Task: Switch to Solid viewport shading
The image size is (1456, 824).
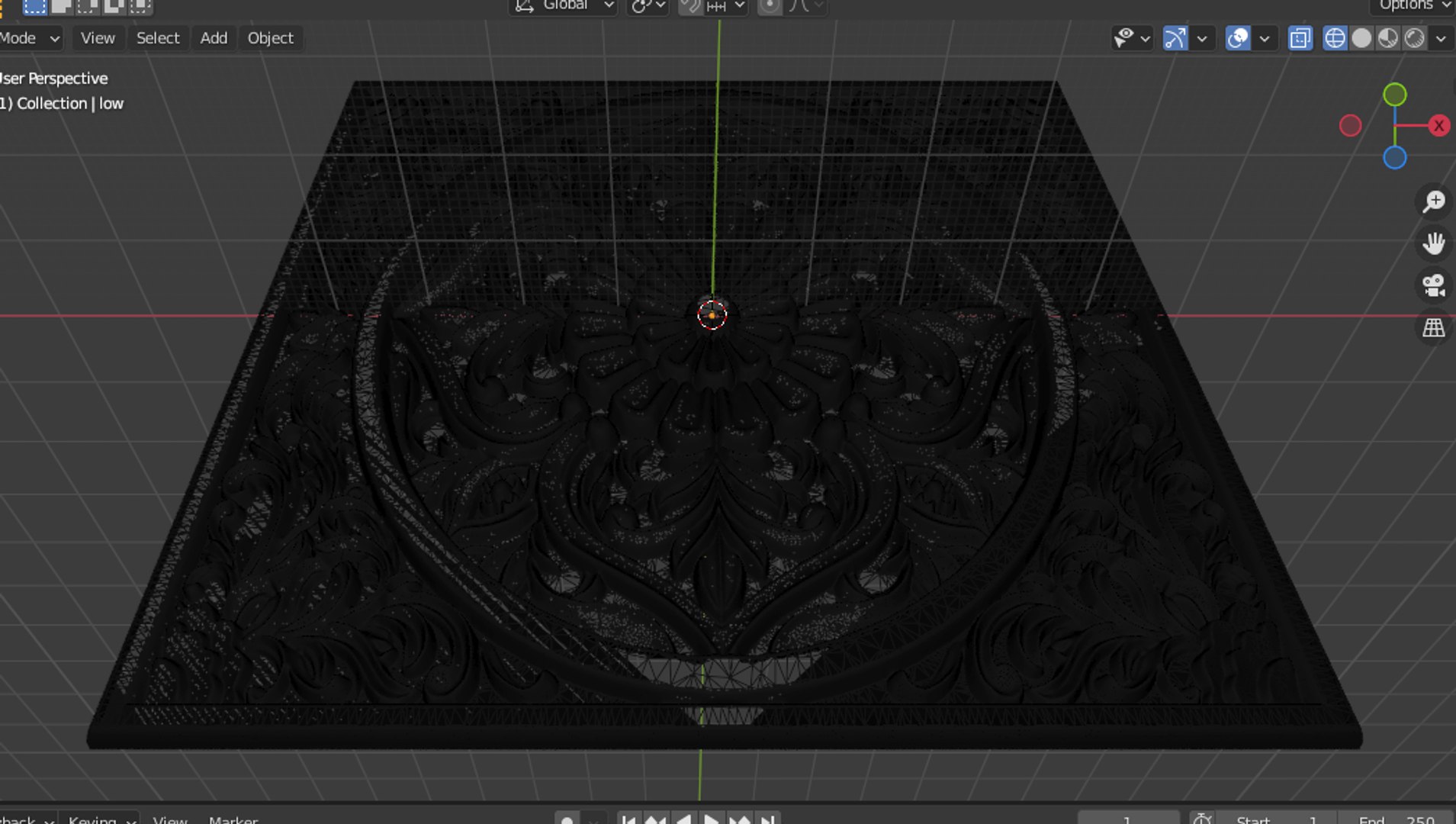Action: point(1361,38)
